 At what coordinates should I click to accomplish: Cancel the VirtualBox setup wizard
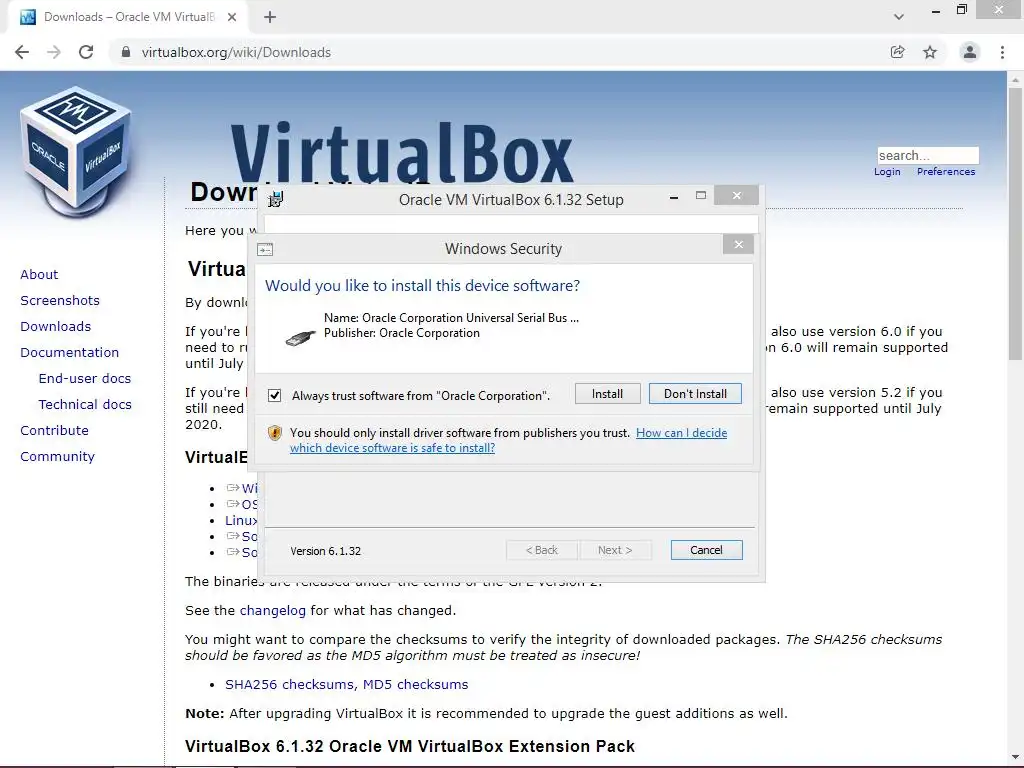click(x=707, y=550)
